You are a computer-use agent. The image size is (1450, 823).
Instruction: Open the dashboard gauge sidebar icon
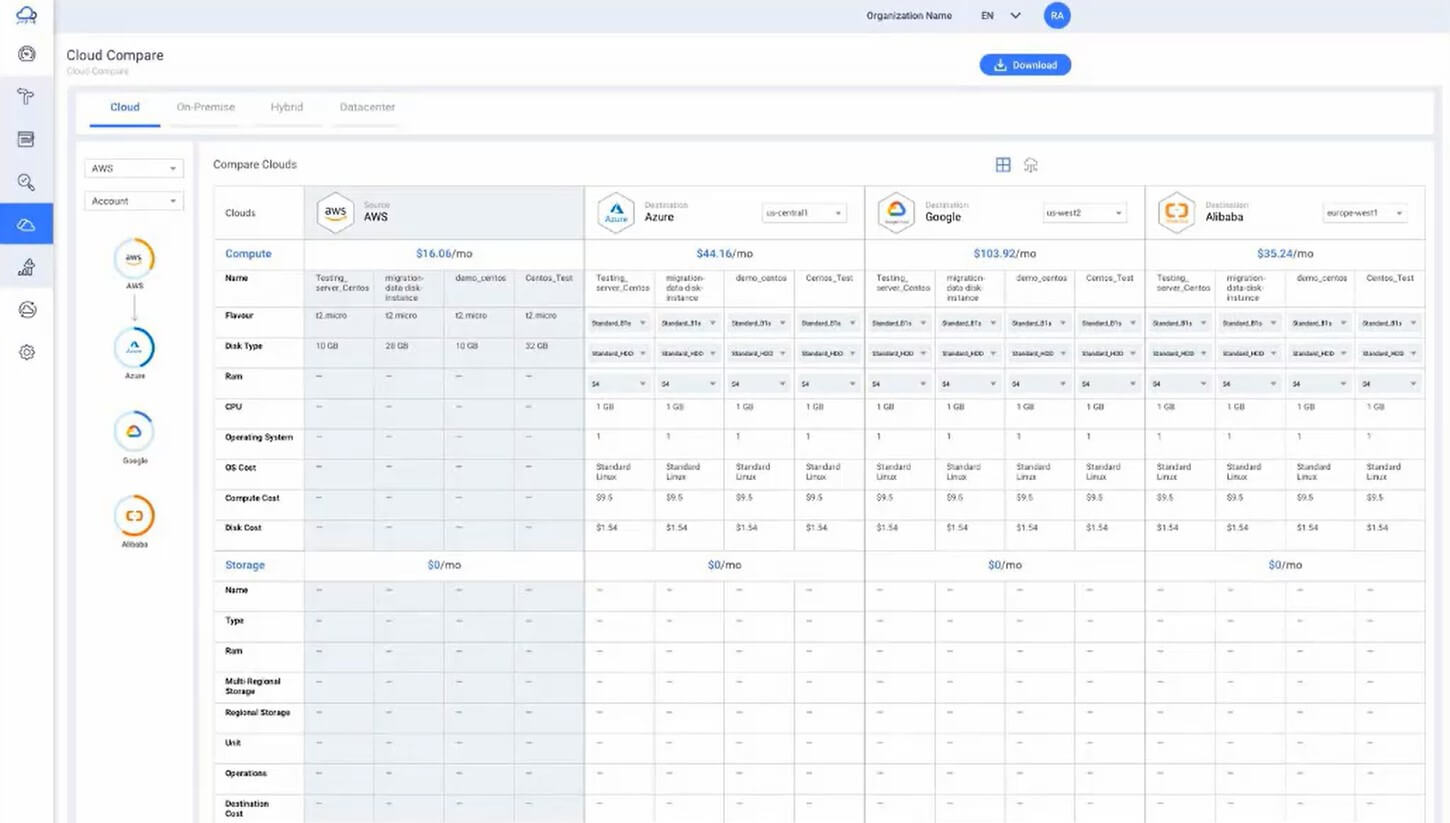pyautogui.click(x=27, y=54)
